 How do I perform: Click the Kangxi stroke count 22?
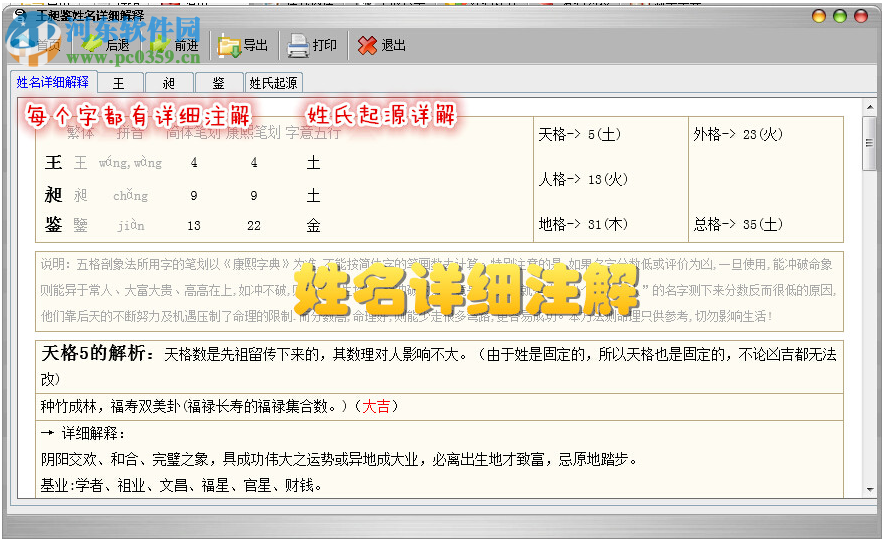(254, 225)
